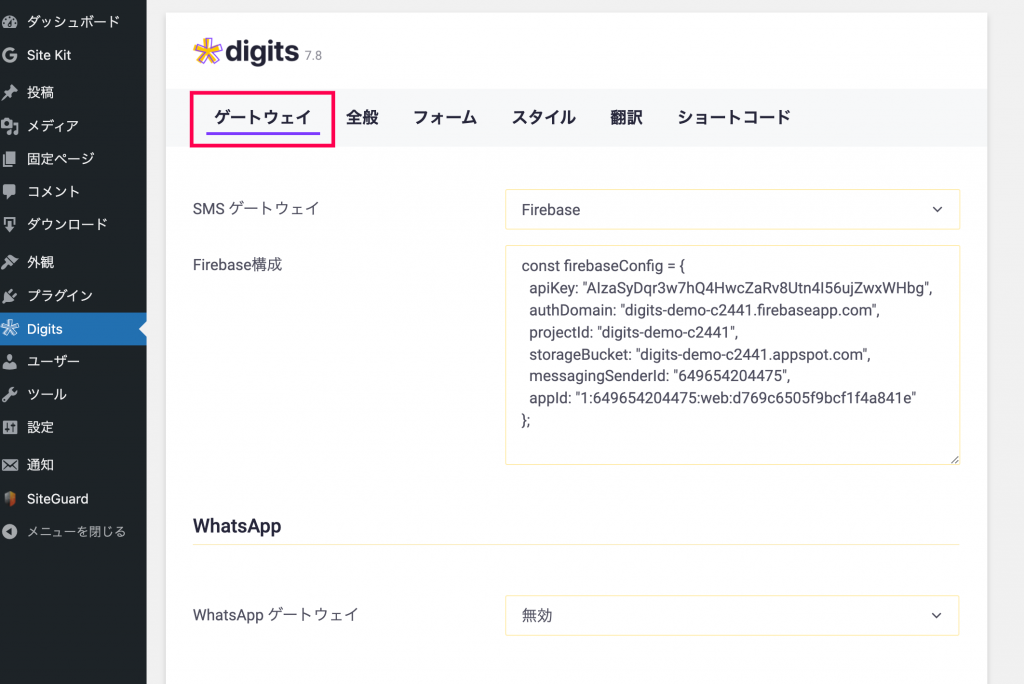Click the projectId line in config
This screenshot has width=1024, height=684.
[x=633, y=333]
